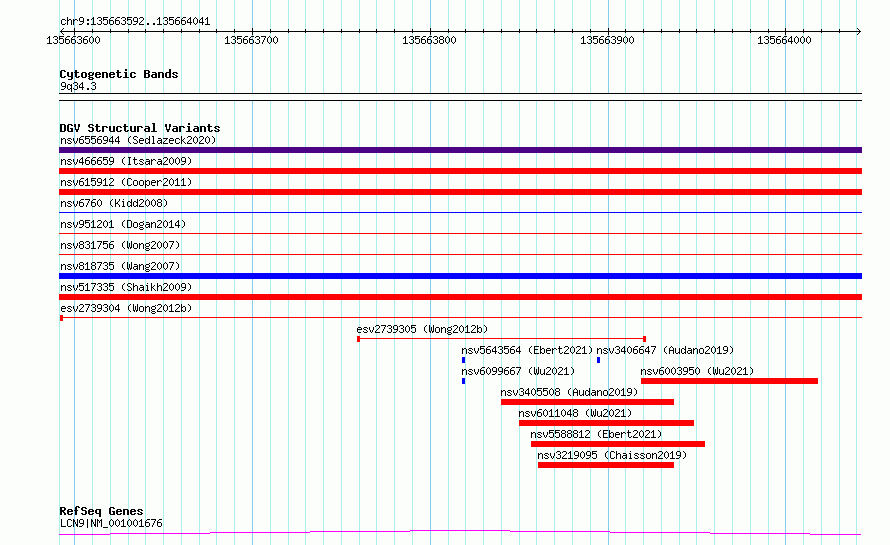This screenshot has width=890, height=545.
Task: Open the nsv6760 (Kidd2008) variant label
Action: (114, 203)
